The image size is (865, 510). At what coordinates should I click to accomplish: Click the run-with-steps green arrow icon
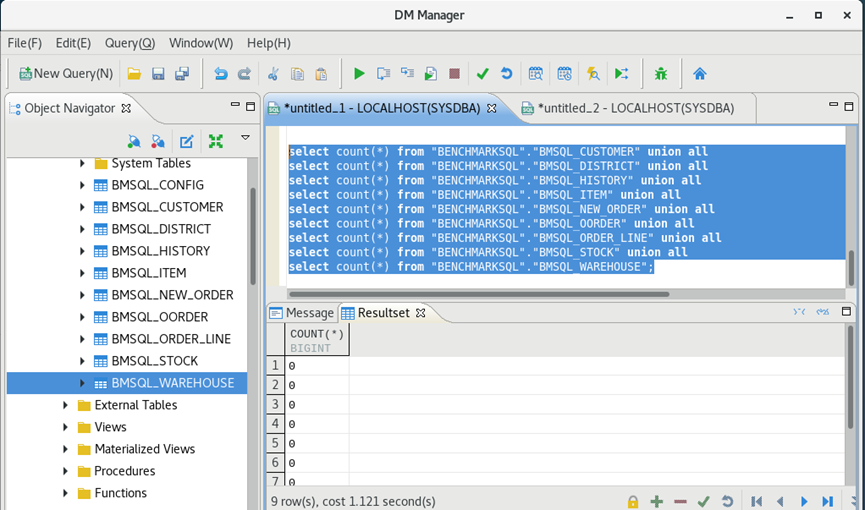tap(622, 73)
